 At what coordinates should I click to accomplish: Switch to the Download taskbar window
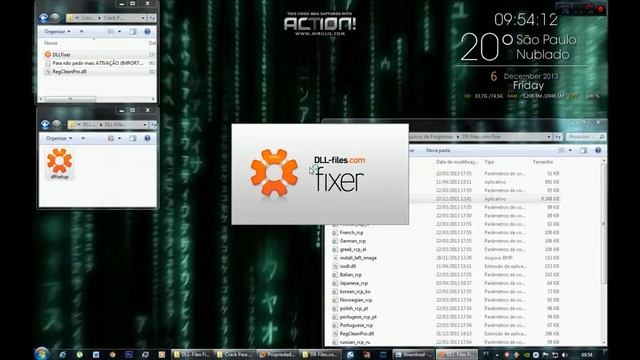(414, 355)
